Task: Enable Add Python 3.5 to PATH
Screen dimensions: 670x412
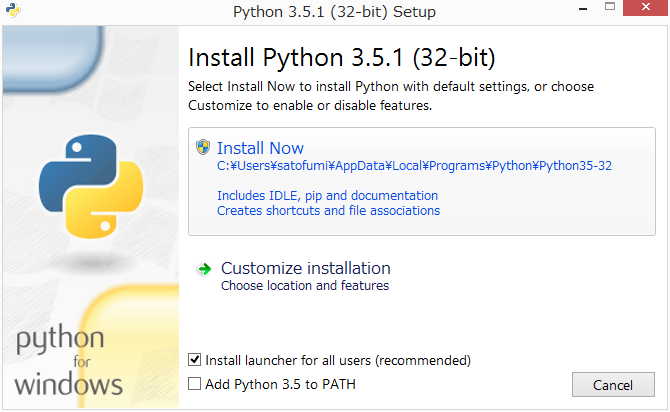Action: (x=194, y=384)
